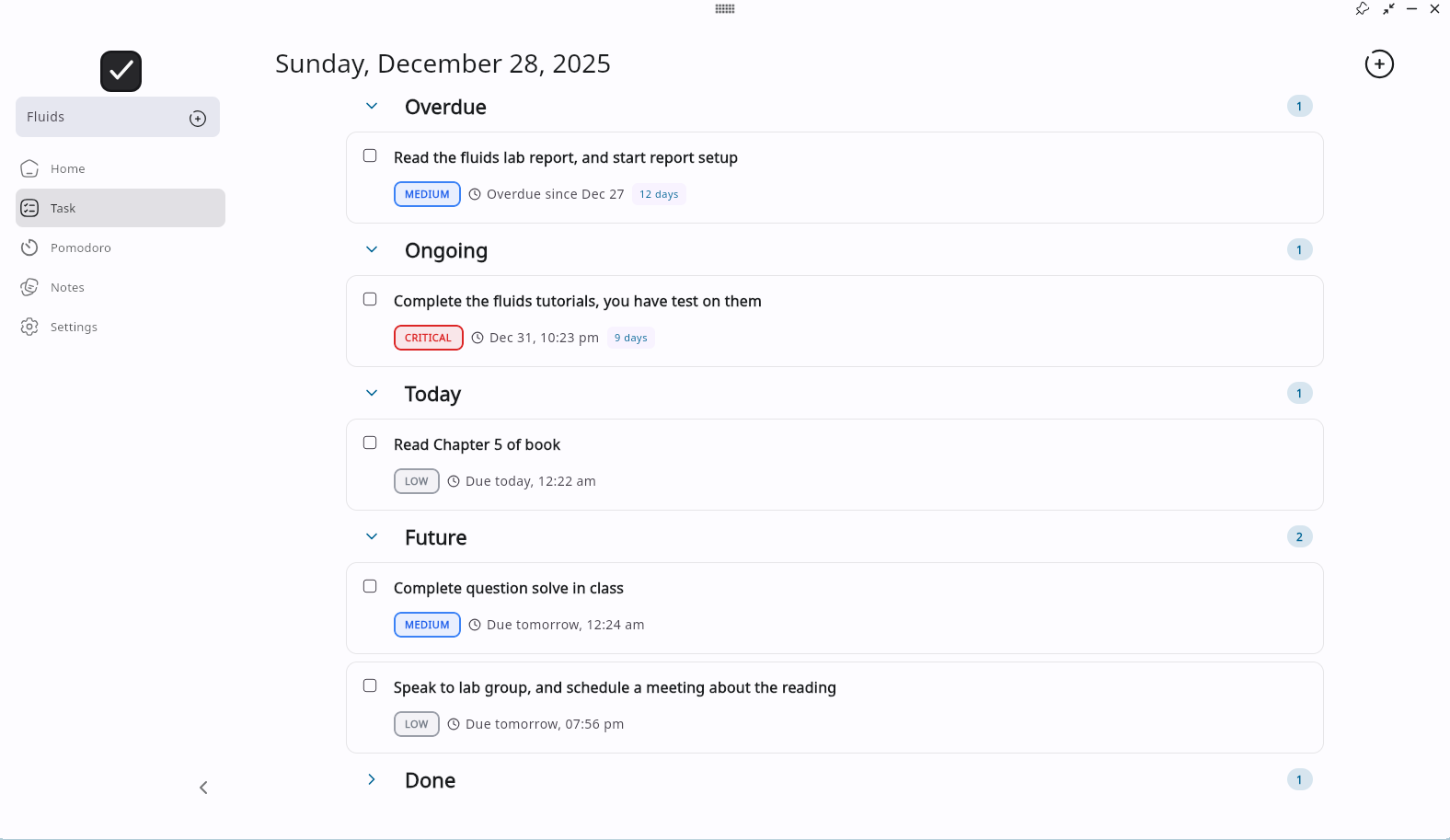The height and width of the screenshot is (840, 1450).
Task: Collapse the Ongoing section chevron
Action: click(x=372, y=249)
